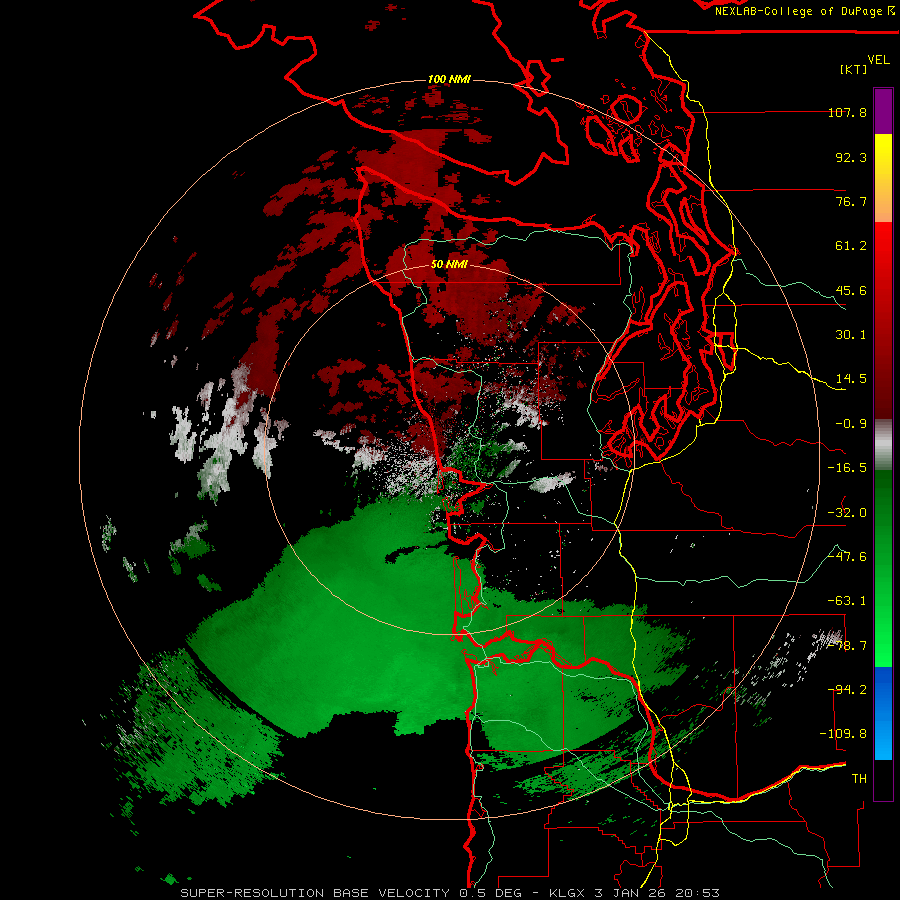
Task: Select the -63.1 legend value
Action: (847, 601)
